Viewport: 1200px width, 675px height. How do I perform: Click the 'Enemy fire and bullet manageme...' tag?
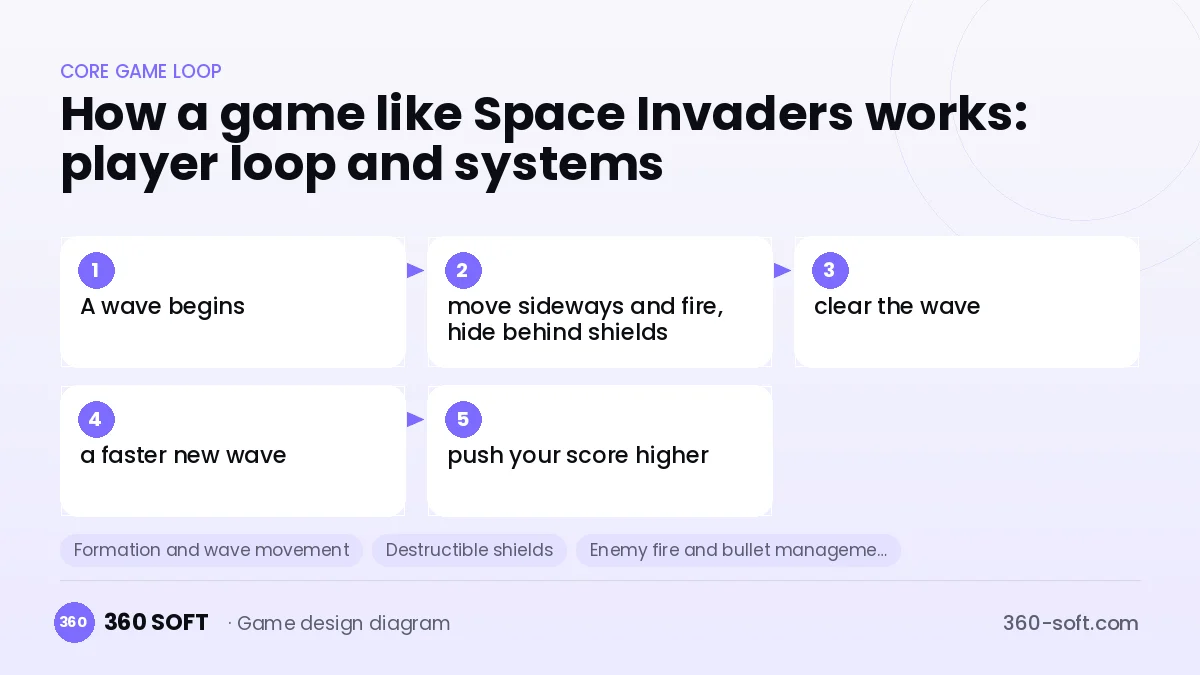click(x=738, y=550)
